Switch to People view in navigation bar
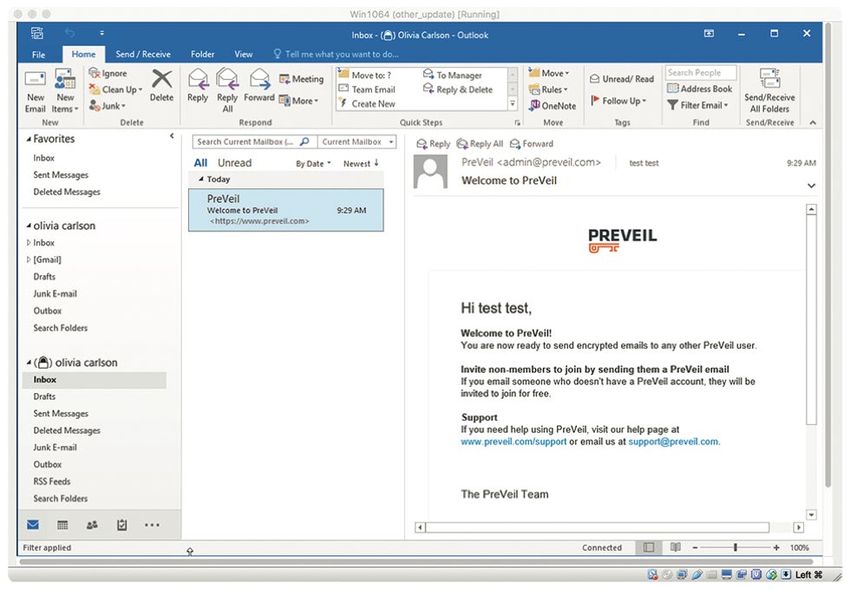Viewport: 850px width, 589px height. [92, 525]
